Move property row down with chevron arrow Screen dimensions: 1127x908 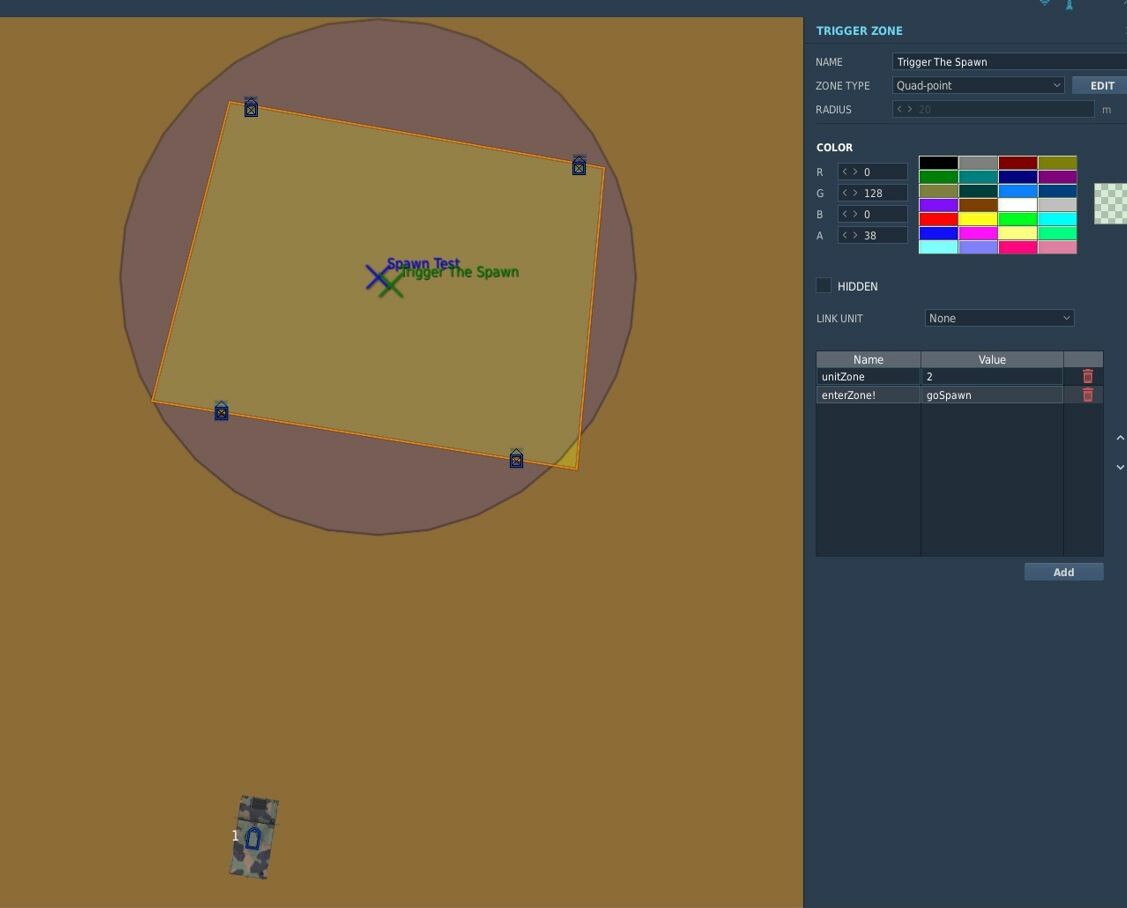click(1120, 467)
